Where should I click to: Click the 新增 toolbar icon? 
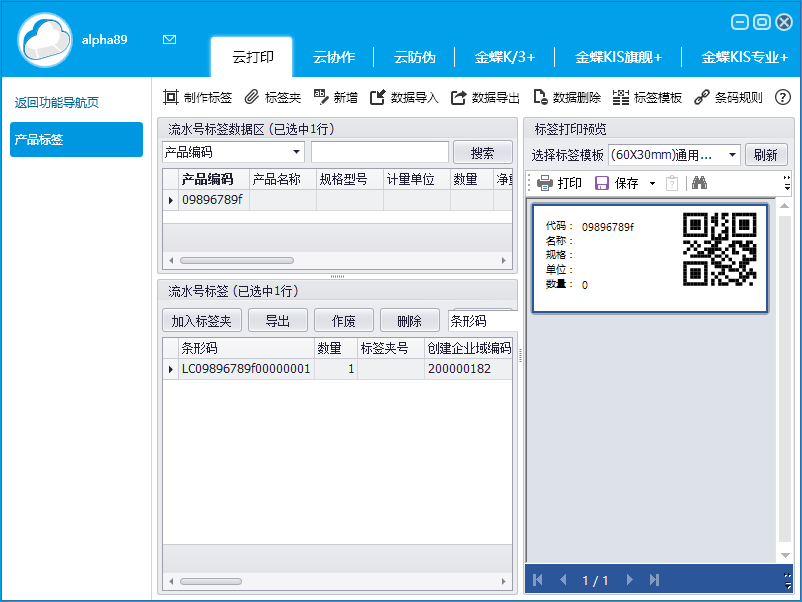click(x=321, y=97)
